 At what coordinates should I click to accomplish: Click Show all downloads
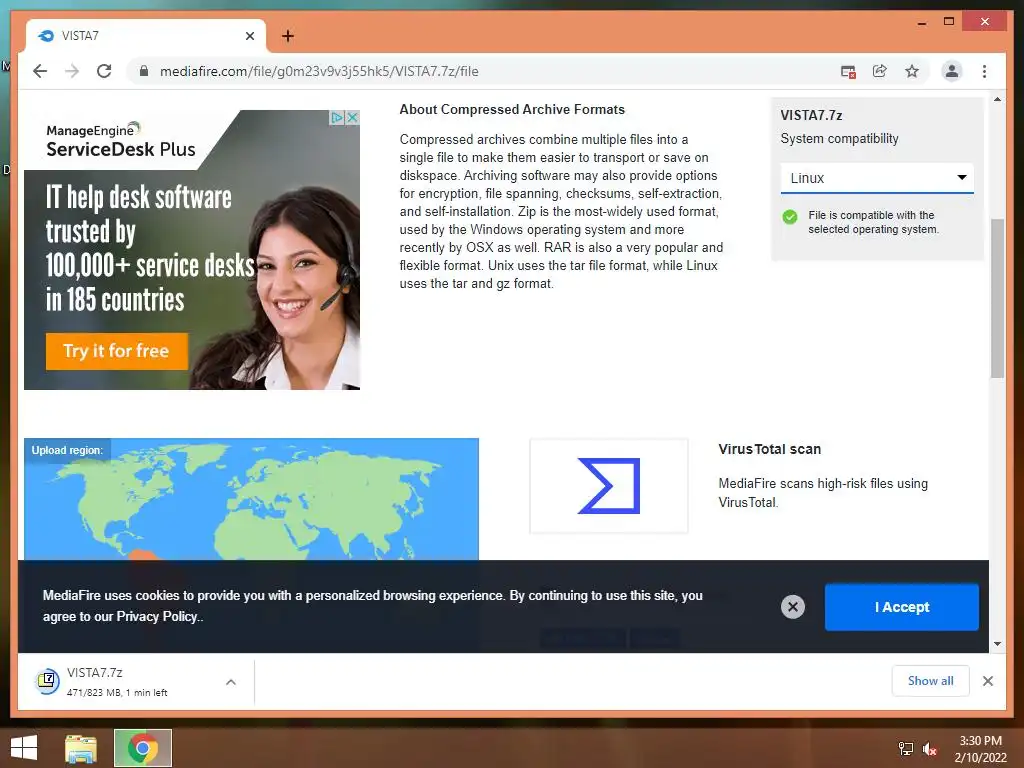tap(930, 681)
